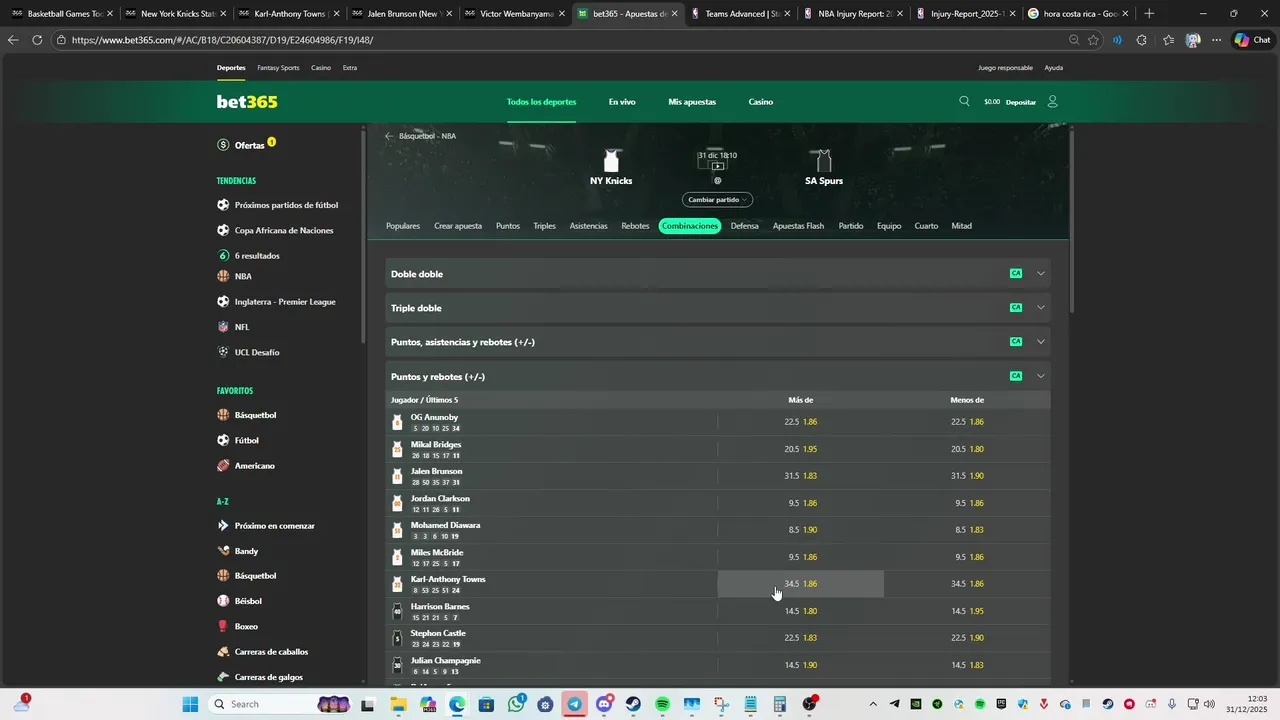The height and width of the screenshot is (720, 1280).
Task: Select the Defensa tab
Action: click(x=744, y=226)
